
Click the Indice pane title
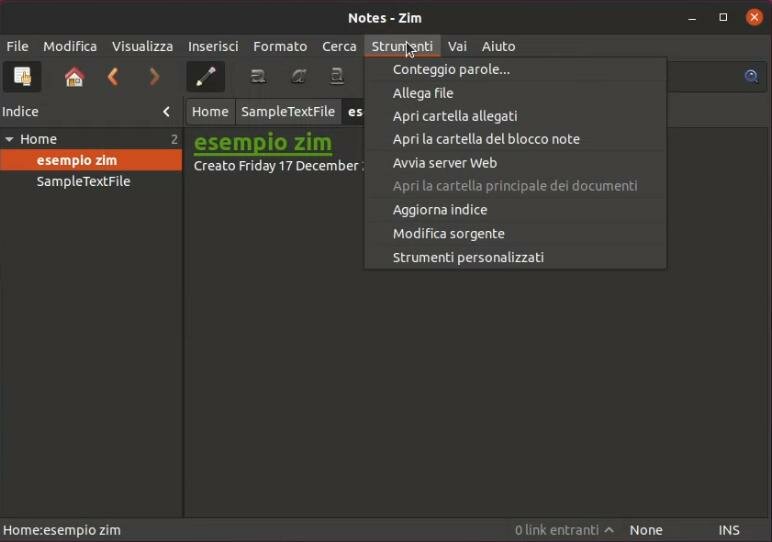tap(20, 112)
